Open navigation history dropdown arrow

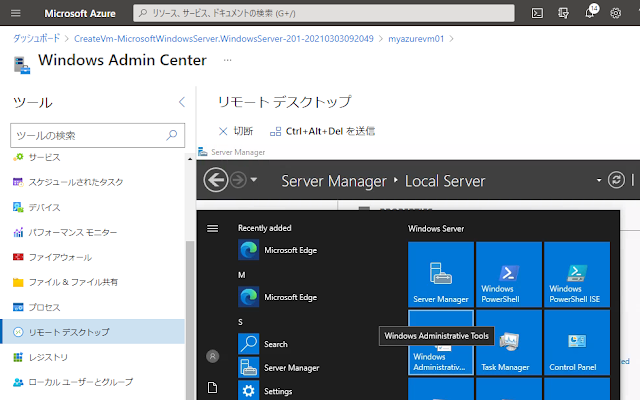(x=254, y=180)
